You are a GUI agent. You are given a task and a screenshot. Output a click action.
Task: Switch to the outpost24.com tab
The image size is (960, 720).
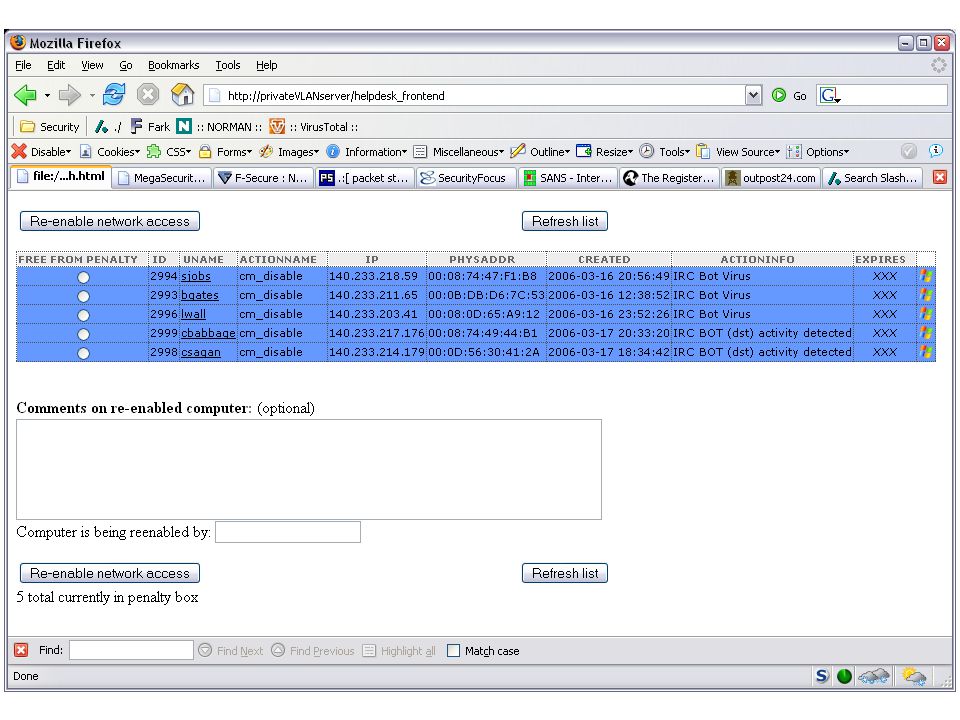[x=770, y=178]
